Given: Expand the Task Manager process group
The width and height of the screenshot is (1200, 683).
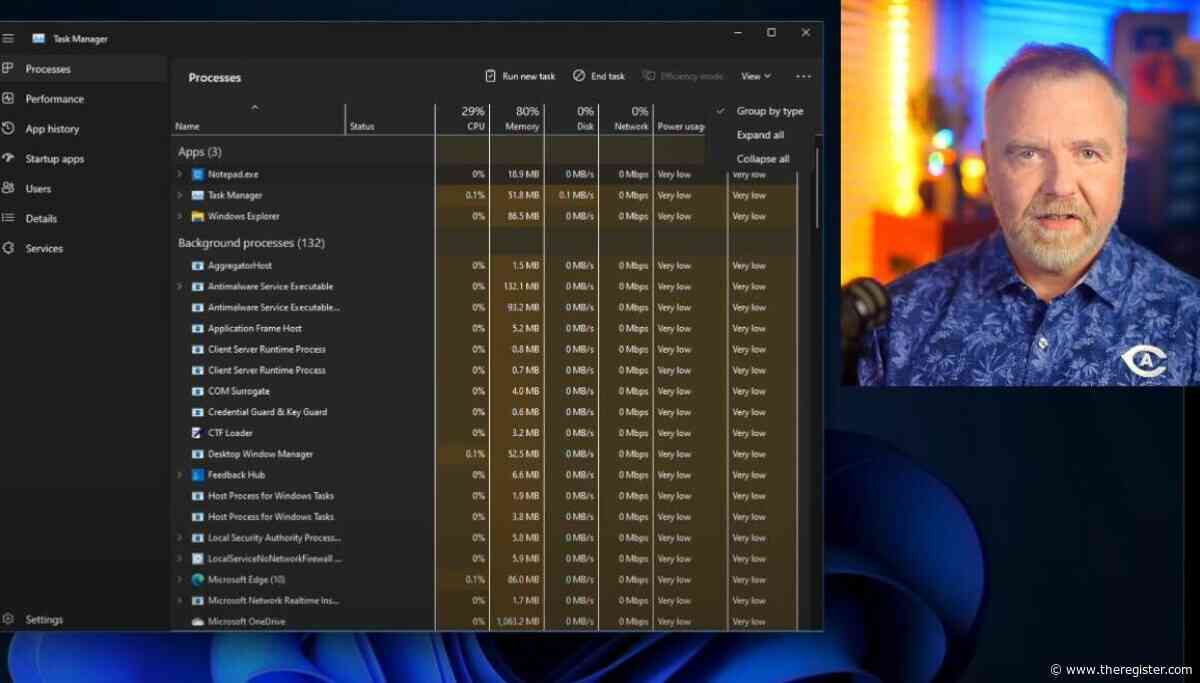Looking at the screenshot, I should 179,195.
